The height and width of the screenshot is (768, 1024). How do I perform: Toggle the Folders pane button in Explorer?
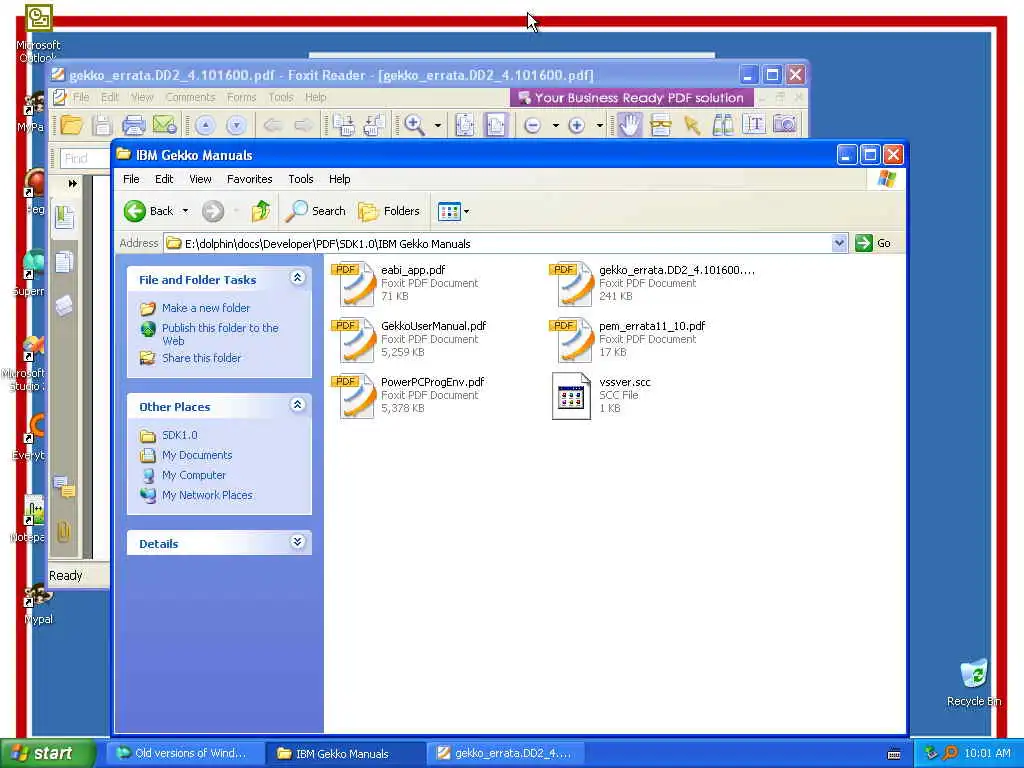(x=389, y=211)
